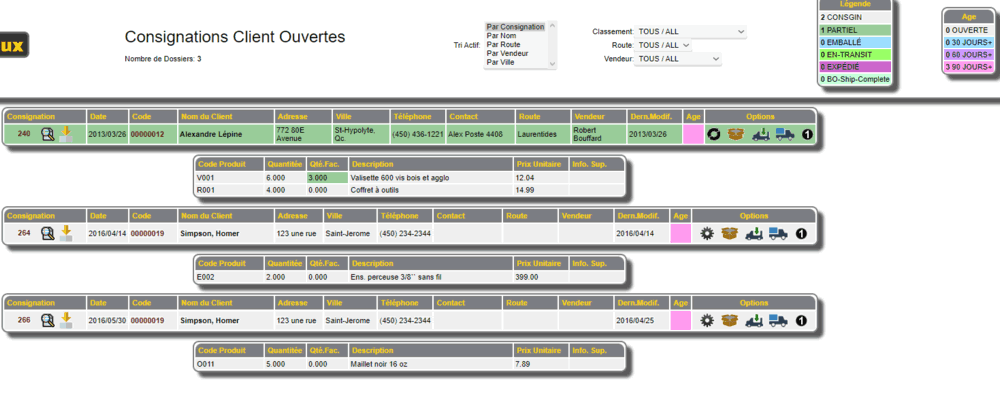Viewport: 1000px width, 394px height.
Task: Click the loading truck arrow icon for consignation 264
Action: point(754,233)
